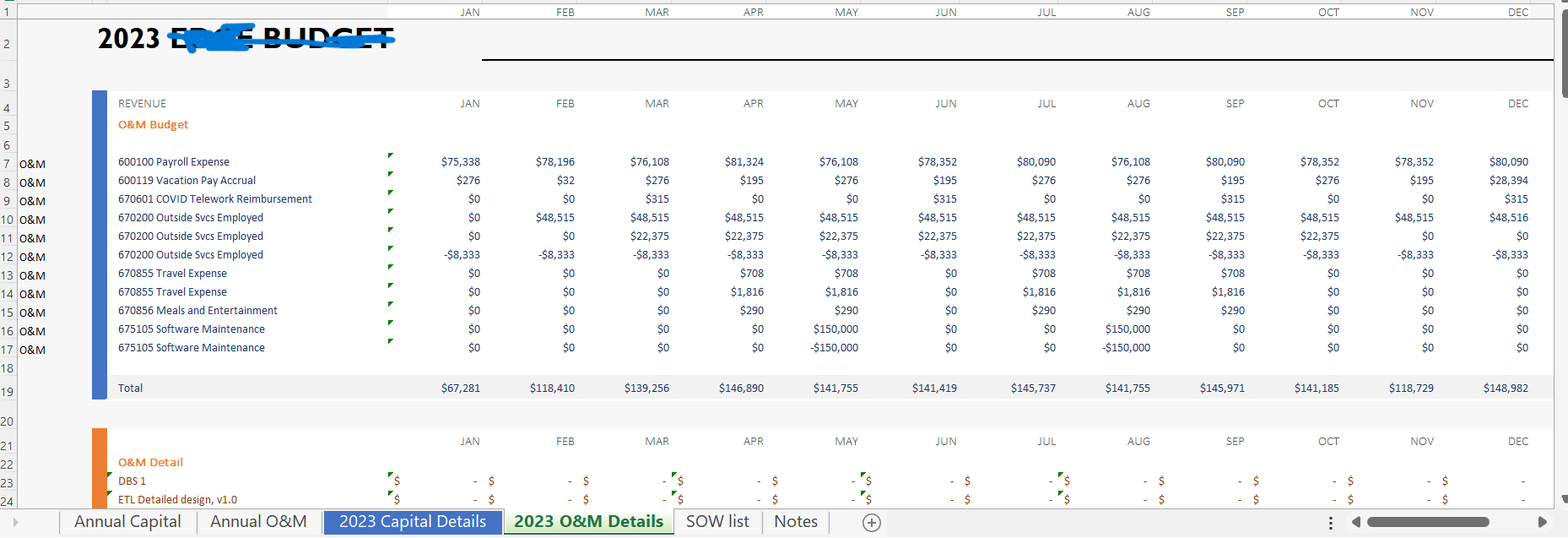Switch to the Annual Capital sheet tab

click(127, 522)
